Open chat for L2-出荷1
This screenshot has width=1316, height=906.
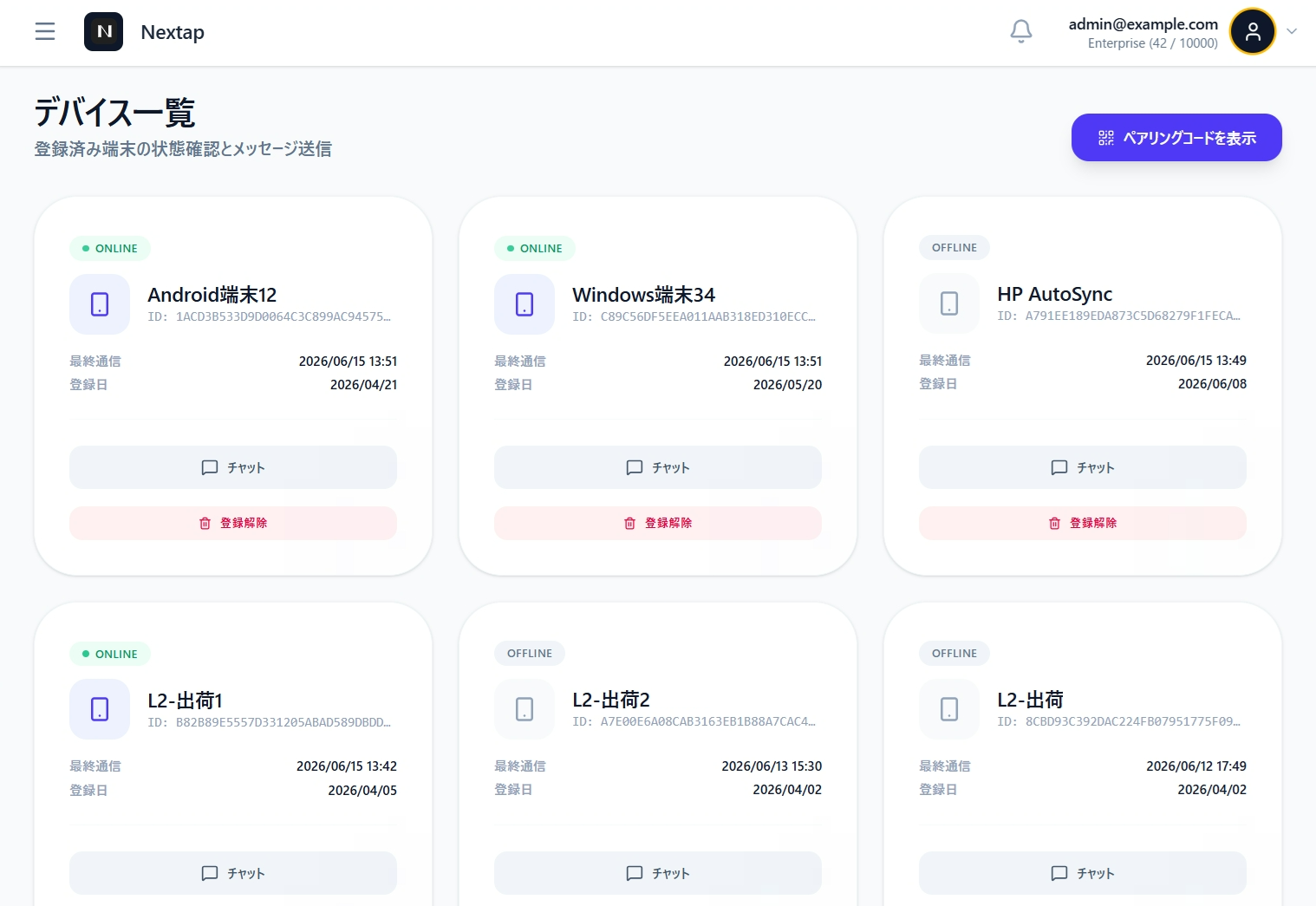coord(233,873)
